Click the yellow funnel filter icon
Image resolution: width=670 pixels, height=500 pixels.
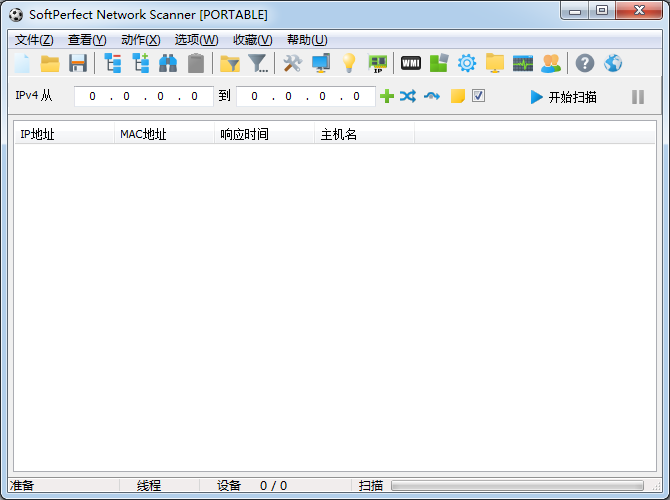tap(230, 64)
